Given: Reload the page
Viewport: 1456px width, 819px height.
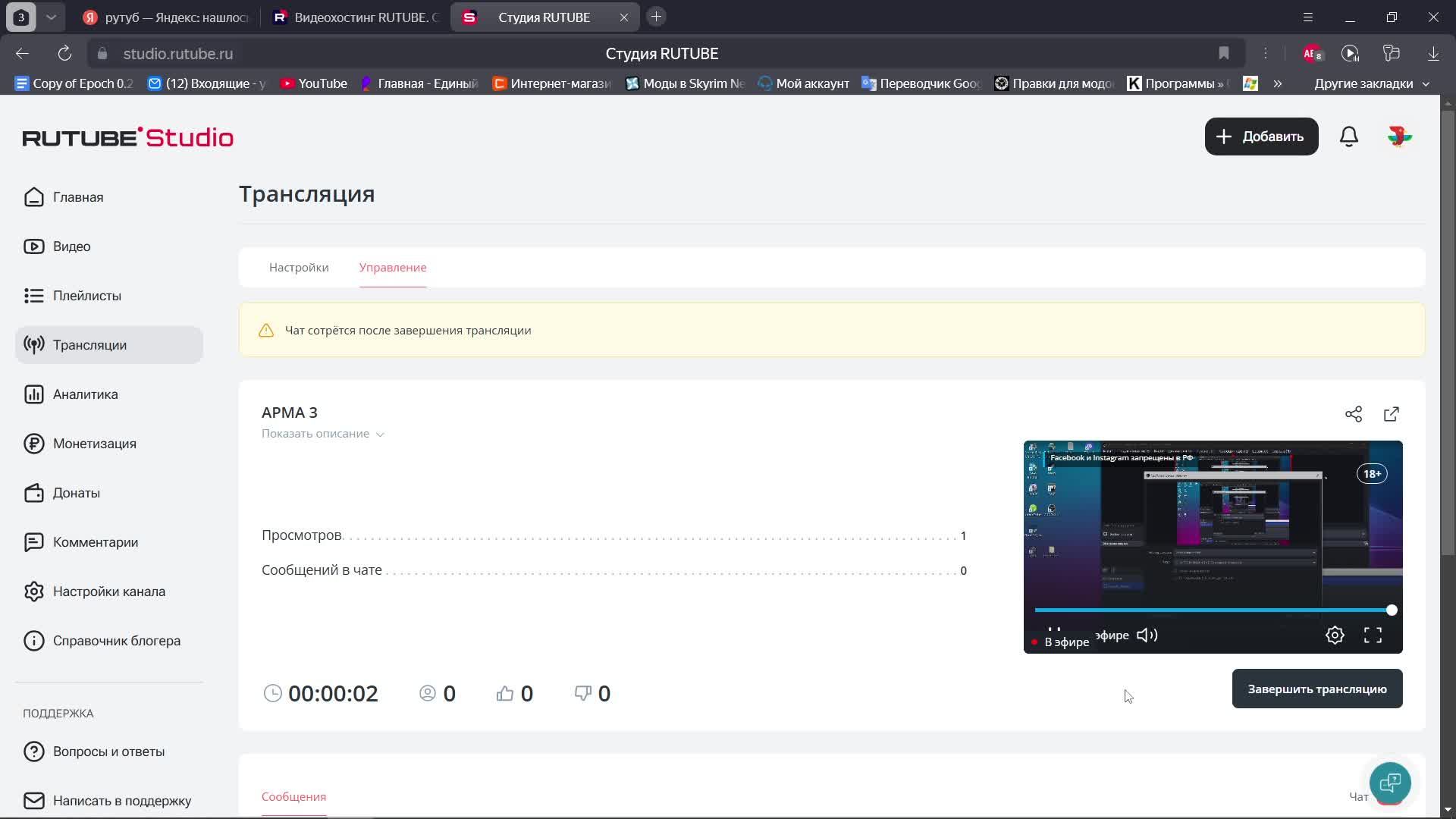Looking at the screenshot, I should (x=64, y=54).
